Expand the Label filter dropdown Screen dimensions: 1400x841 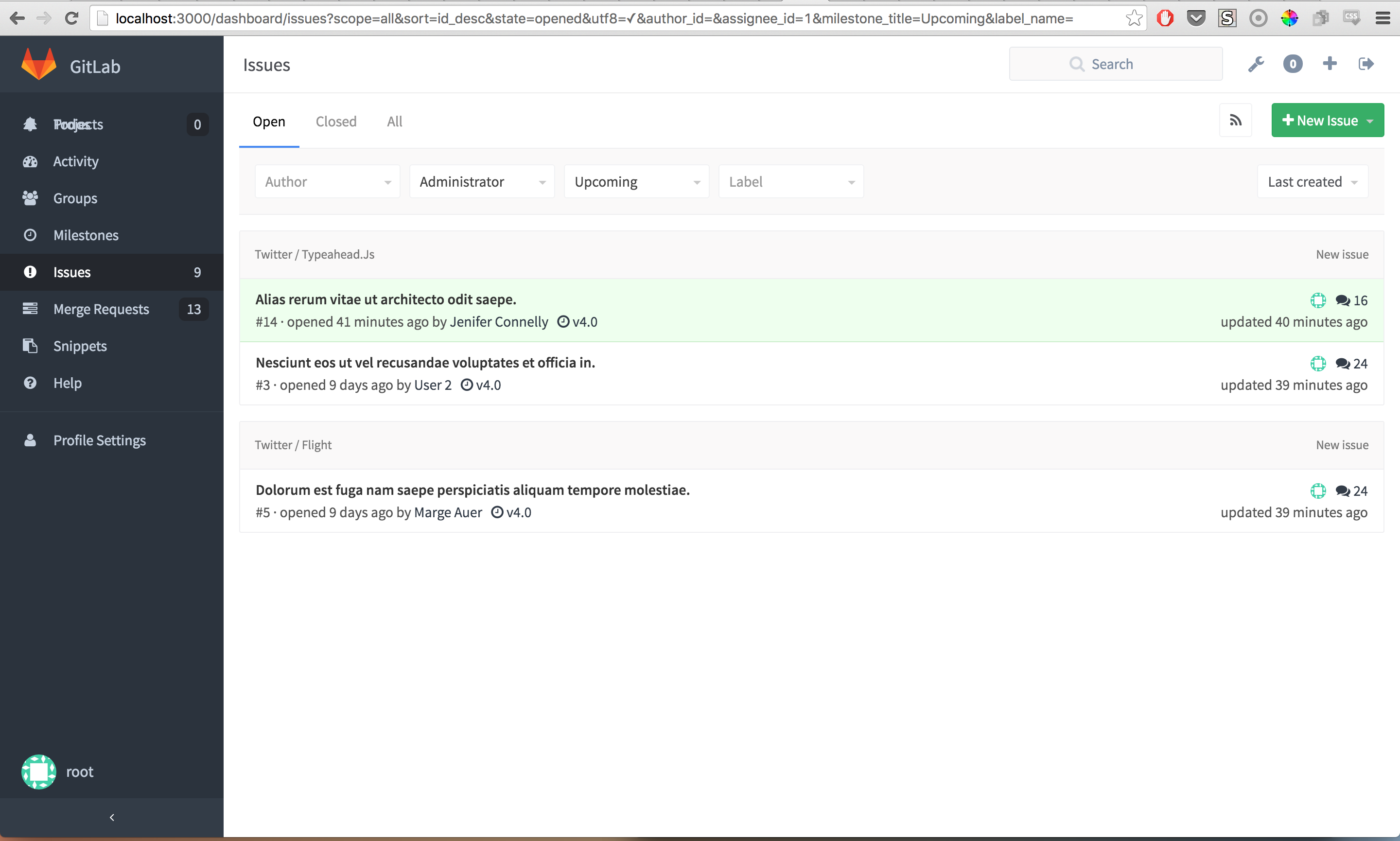point(790,182)
